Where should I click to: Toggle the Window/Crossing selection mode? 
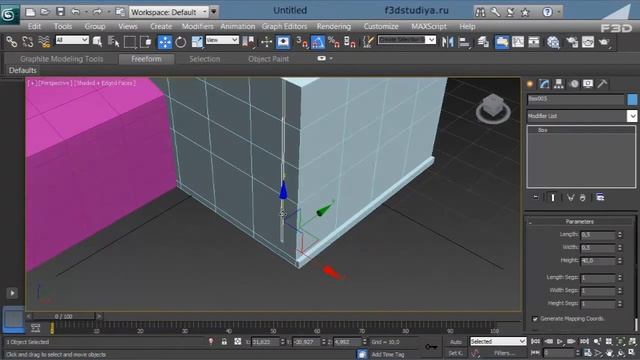[x=146, y=42]
